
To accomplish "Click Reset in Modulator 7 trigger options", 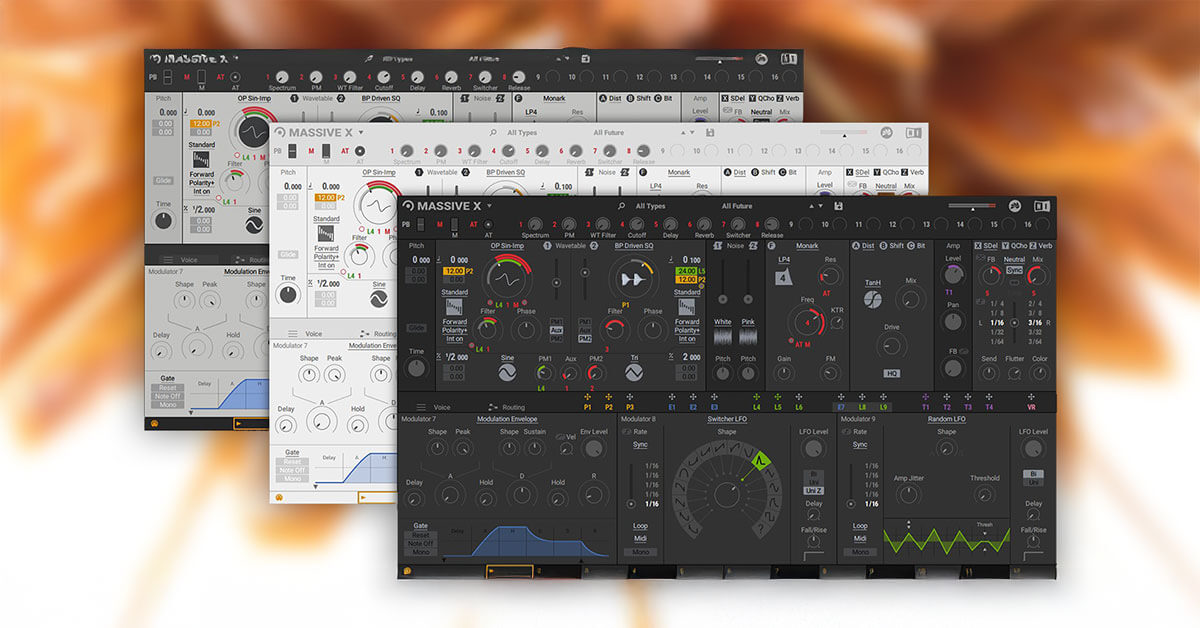I will click(x=421, y=535).
